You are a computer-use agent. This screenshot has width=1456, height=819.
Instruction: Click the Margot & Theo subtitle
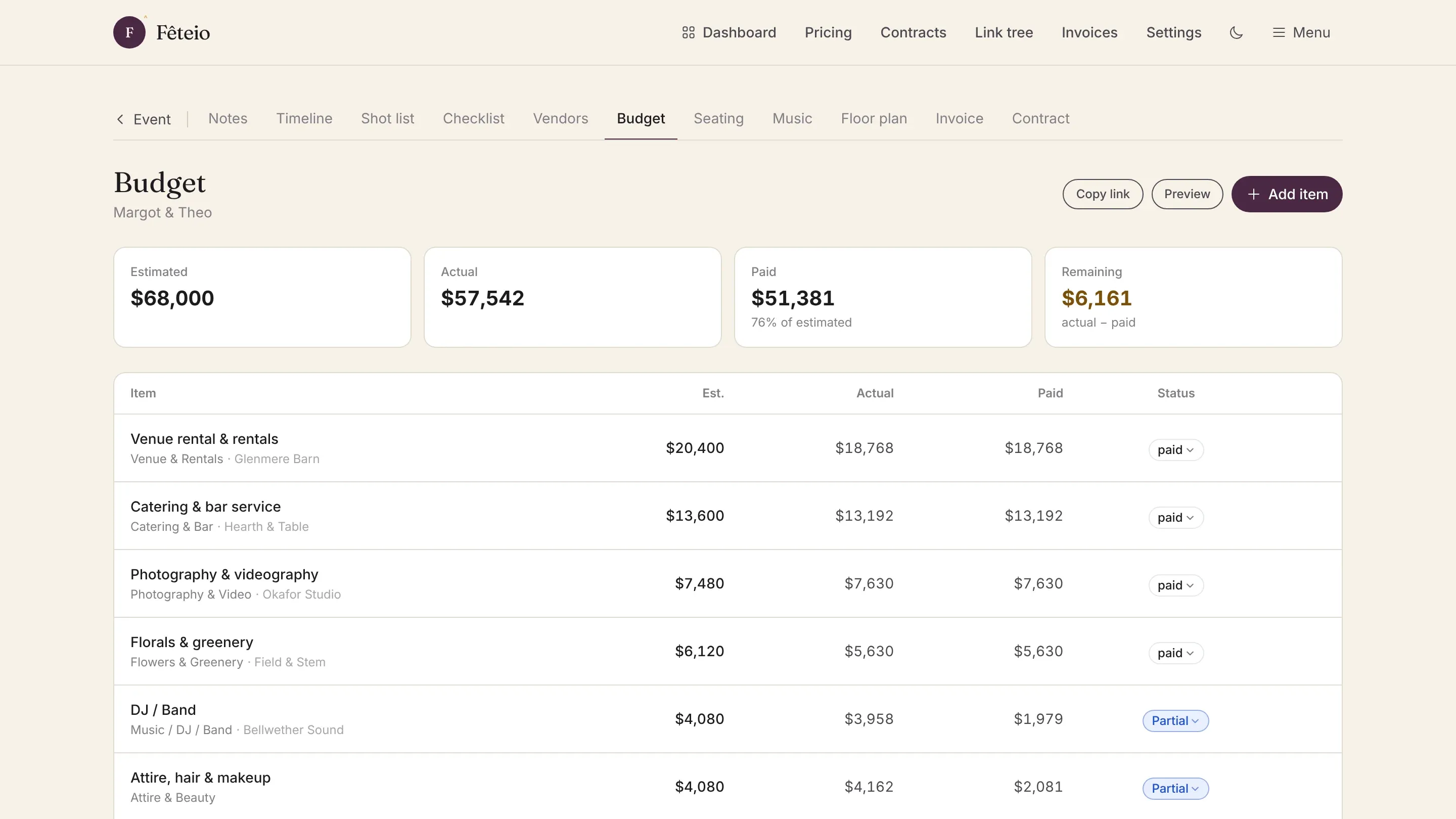point(163,213)
